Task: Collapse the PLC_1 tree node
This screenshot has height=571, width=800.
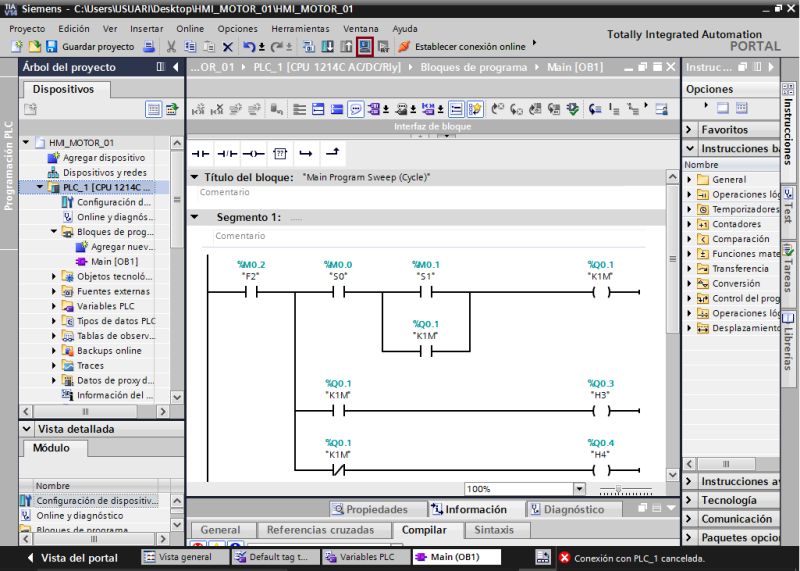Action: (40, 187)
